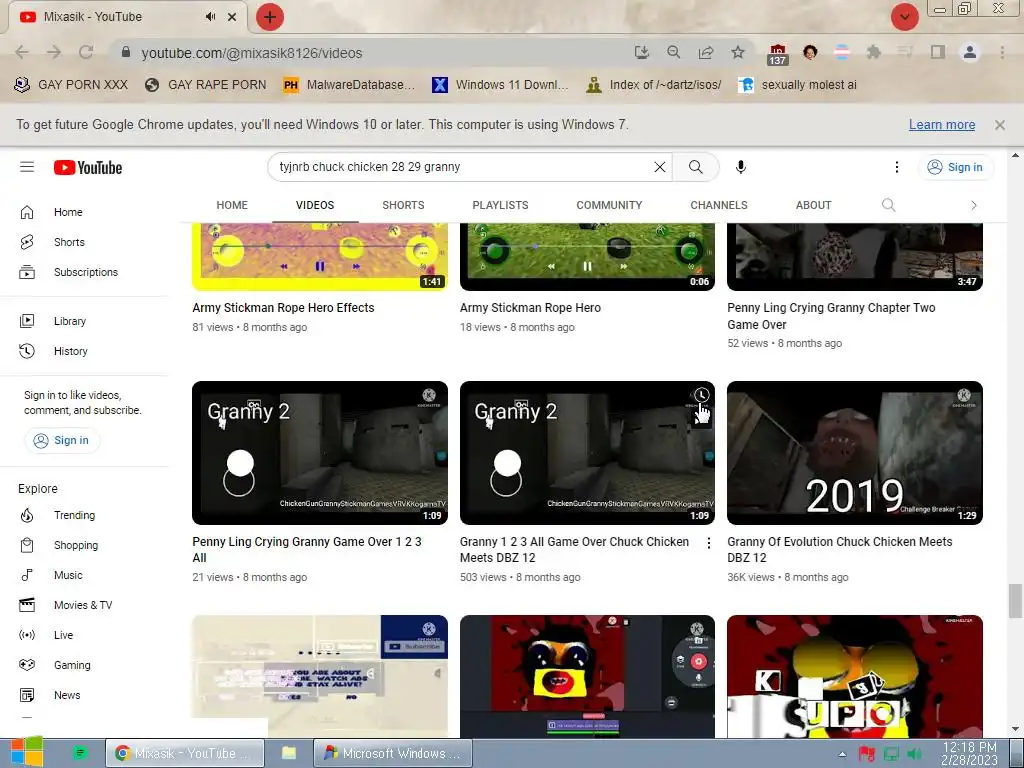1024x768 pixels.
Task: Click the address bar URL
Action: click(252, 53)
